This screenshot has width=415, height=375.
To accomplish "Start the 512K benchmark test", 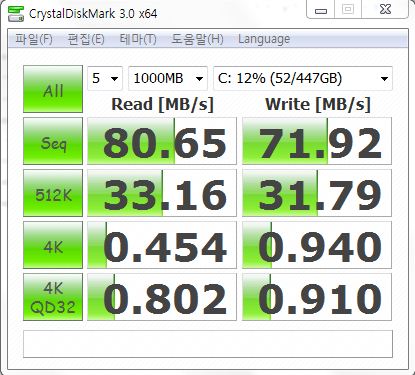I will click(53, 193).
